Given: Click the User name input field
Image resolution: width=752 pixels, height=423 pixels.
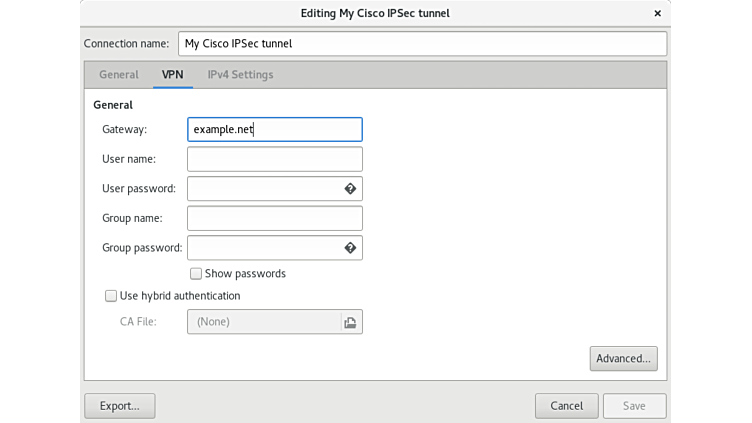Looking at the screenshot, I should [274, 159].
